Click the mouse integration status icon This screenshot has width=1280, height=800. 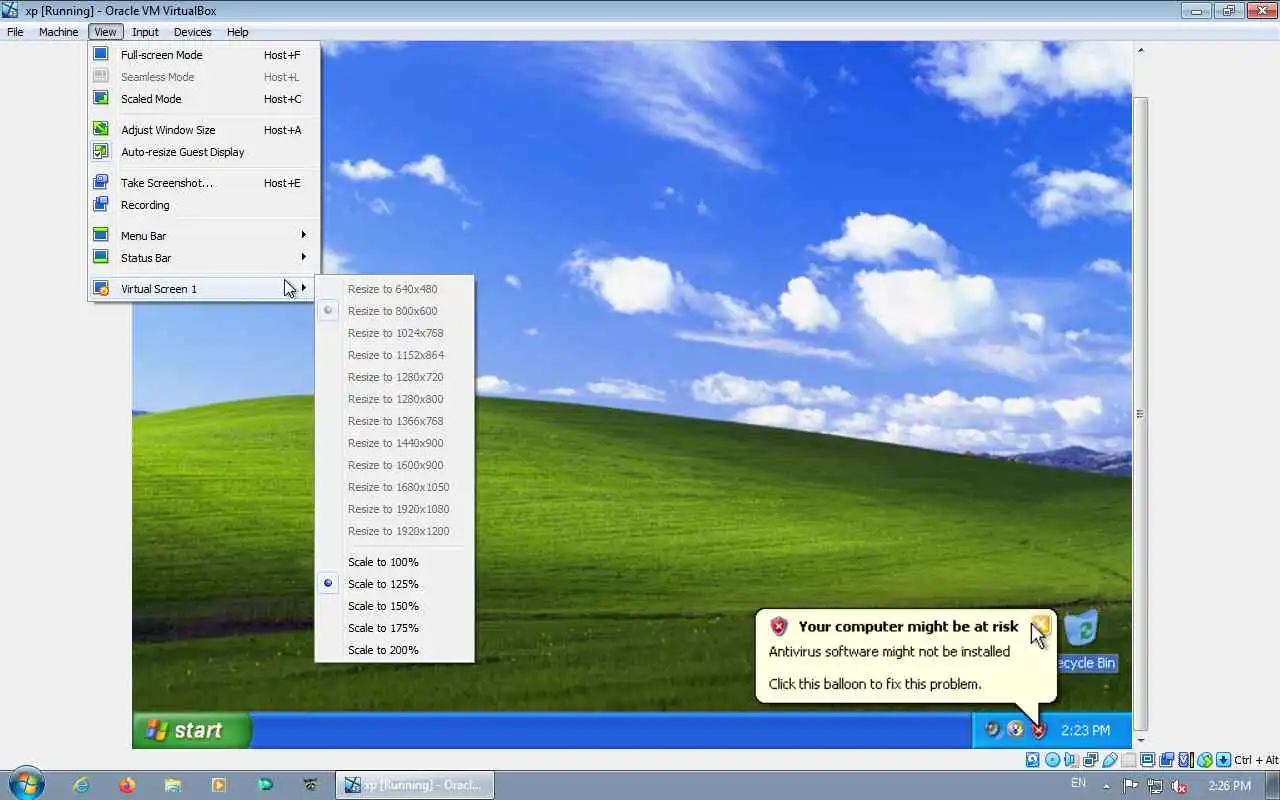pos(1205,760)
